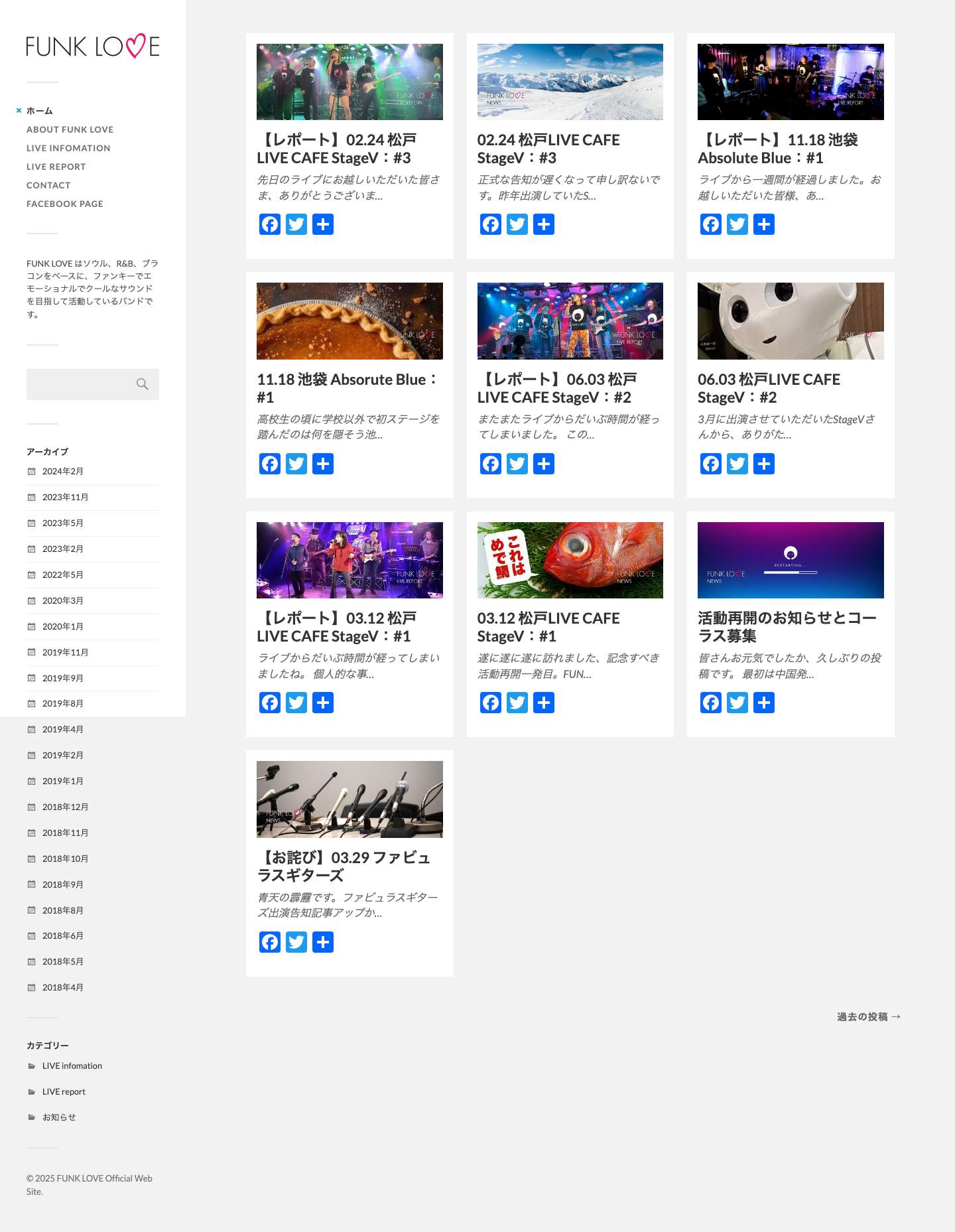955x1232 pixels.
Task: Tweet the 【レポート】11.18 池袋 Absolute Blue post
Action: [737, 224]
